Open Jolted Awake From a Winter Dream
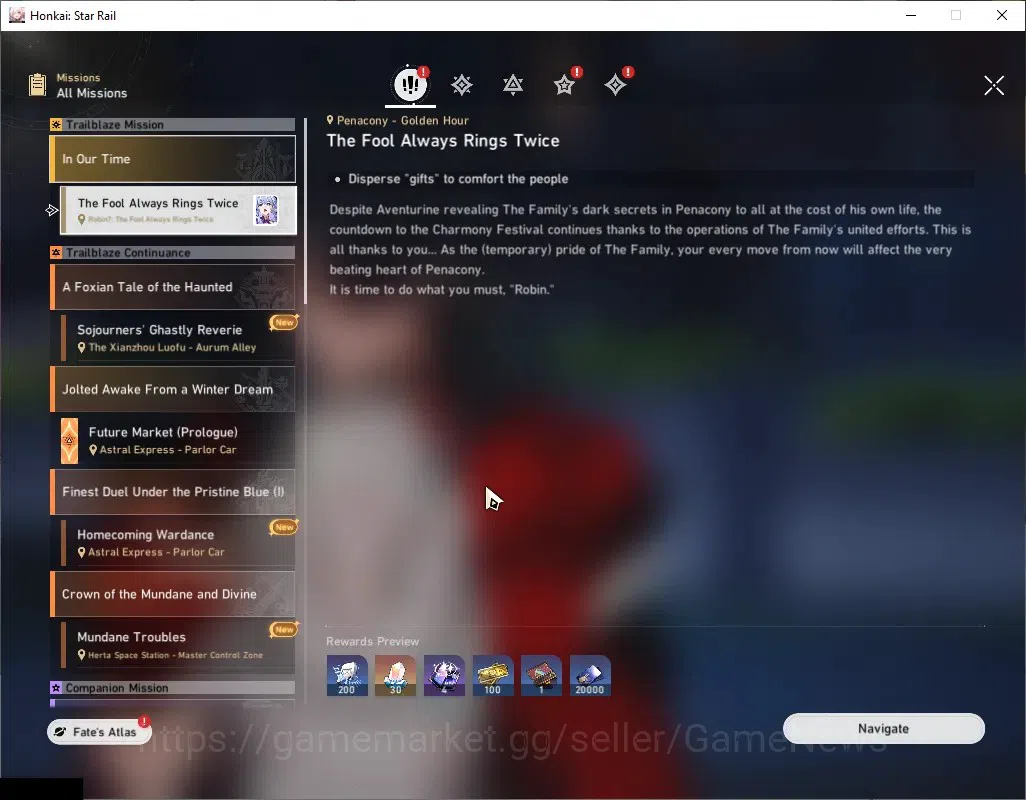This screenshot has height=800, width=1026. (173, 389)
